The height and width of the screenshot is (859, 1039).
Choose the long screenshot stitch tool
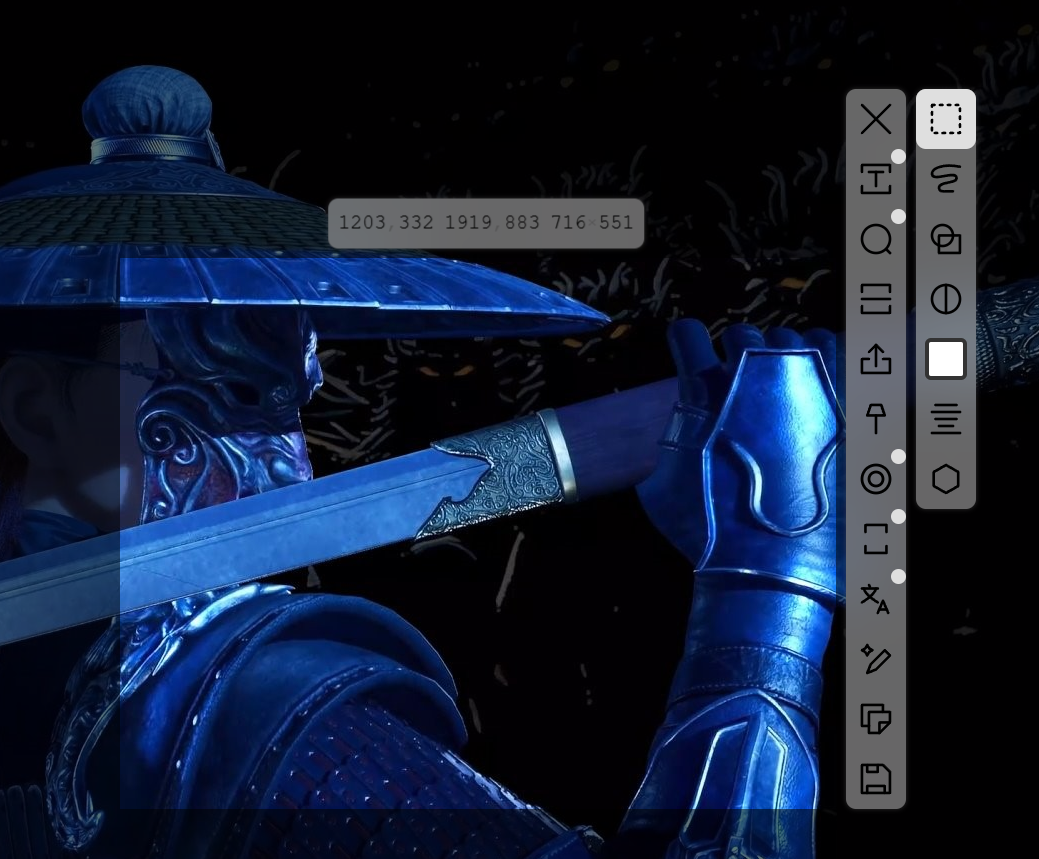[876, 300]
